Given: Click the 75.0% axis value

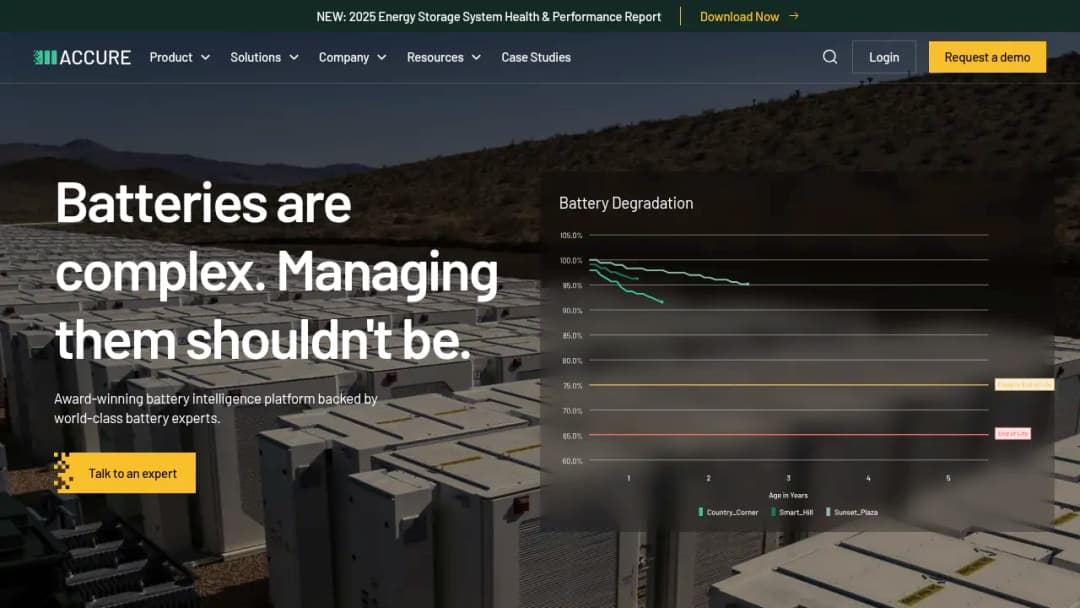Looking at the screenshot, I should point(572,386).
